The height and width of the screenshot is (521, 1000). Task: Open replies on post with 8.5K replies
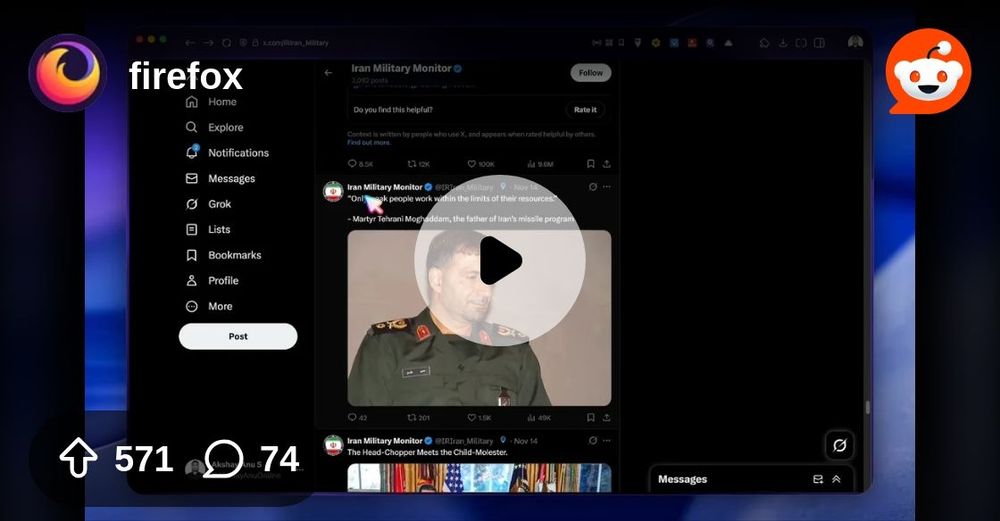pos(361,164)
